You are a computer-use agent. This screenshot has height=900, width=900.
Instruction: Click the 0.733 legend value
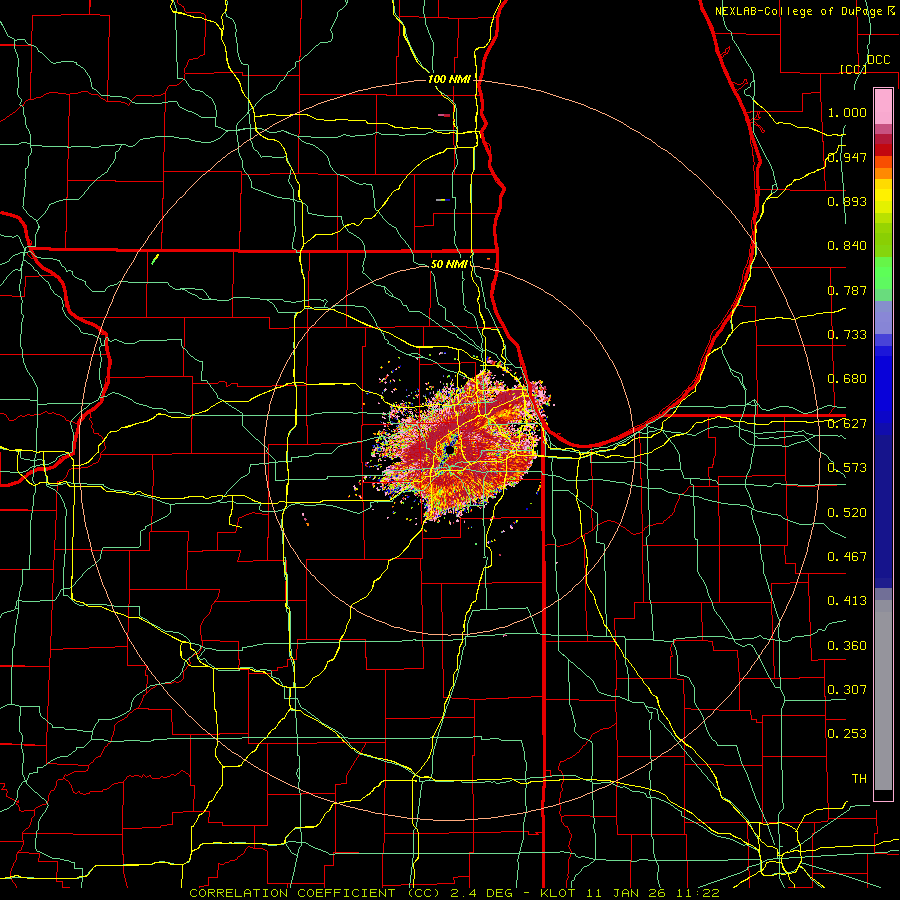[847, 335]
